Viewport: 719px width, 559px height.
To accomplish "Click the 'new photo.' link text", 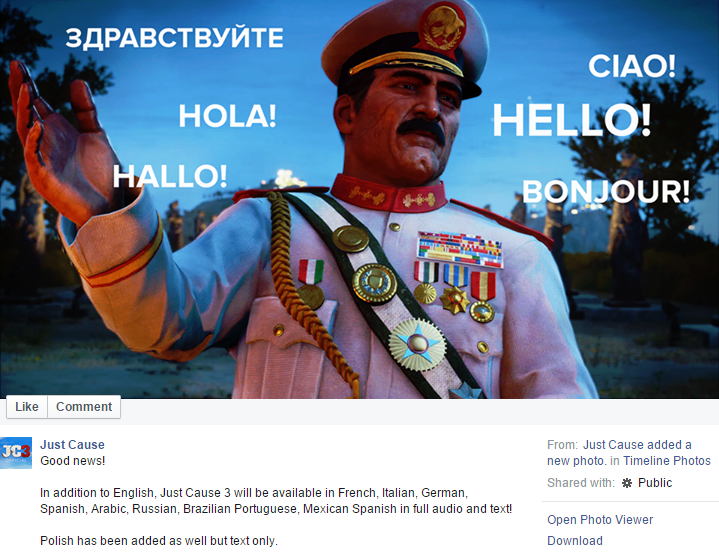I will coord(577,461).
